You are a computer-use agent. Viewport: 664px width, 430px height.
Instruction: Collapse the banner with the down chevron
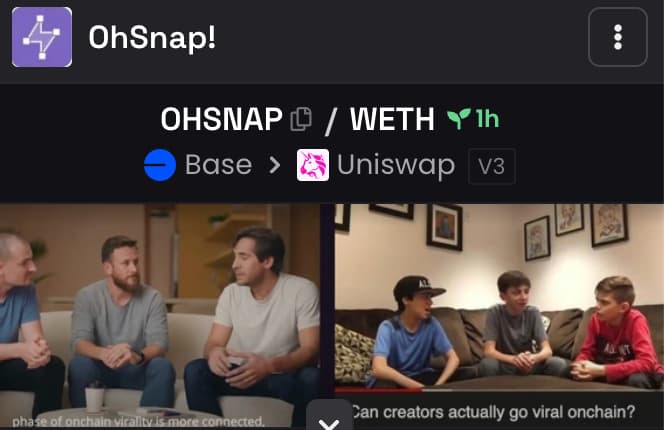329,416
